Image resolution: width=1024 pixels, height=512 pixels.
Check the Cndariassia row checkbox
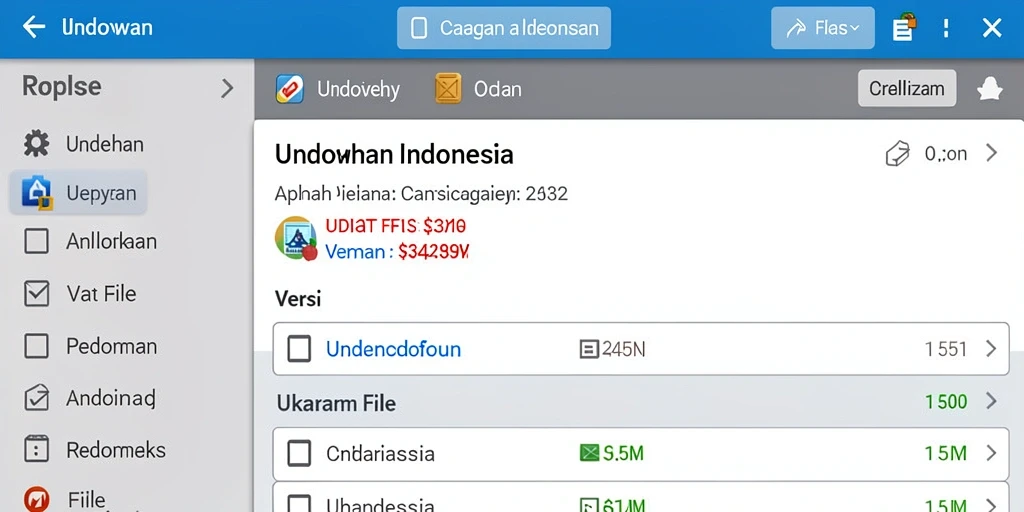click(299, 453)
